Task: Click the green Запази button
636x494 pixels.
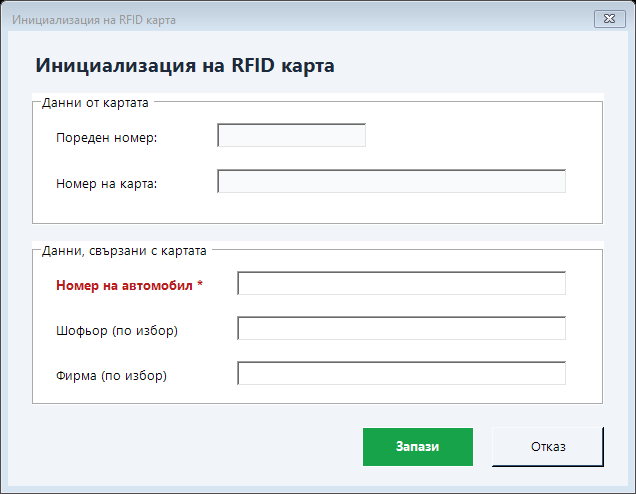Action: 418,447
